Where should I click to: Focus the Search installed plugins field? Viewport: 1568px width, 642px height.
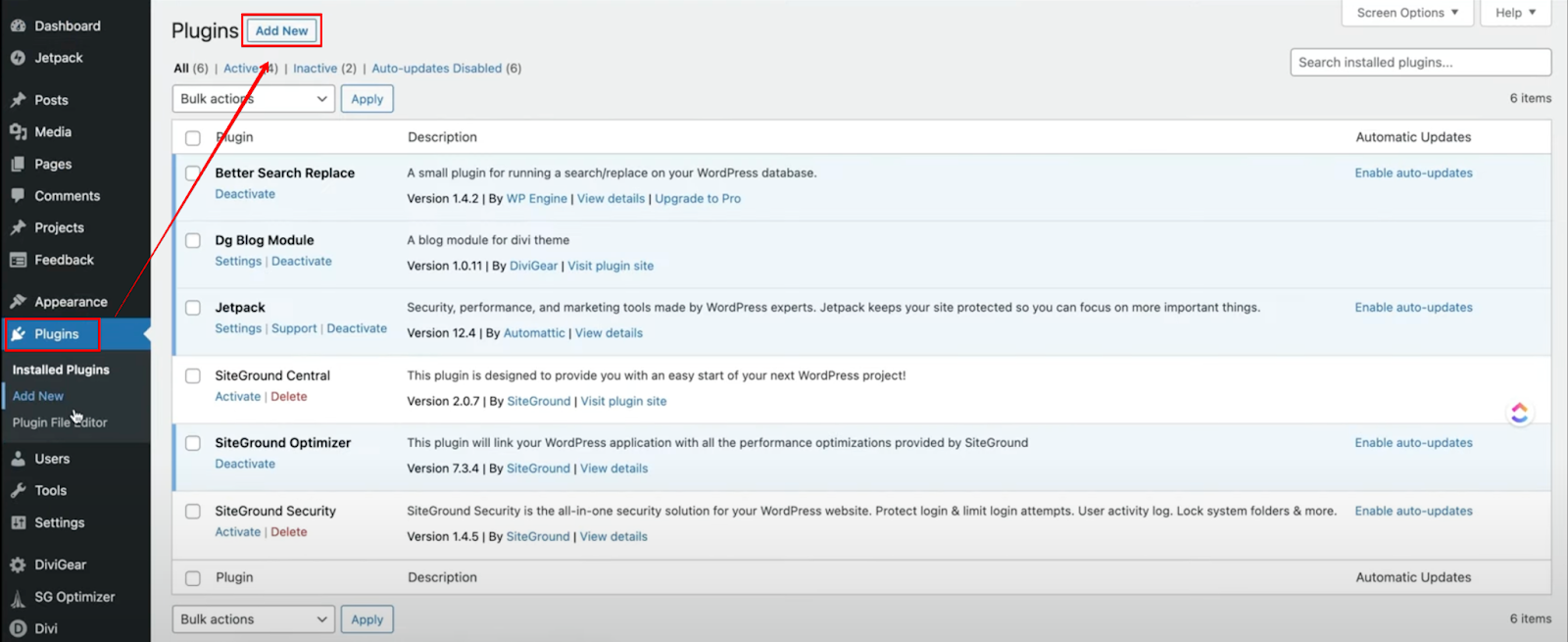pos(1420,63)
